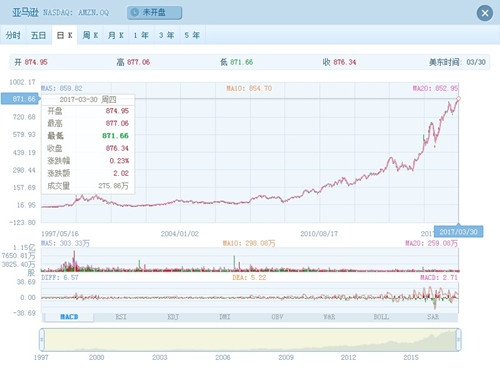Screen dimensions: 500x374
Task: Click the 2017/03/30 date axis marker
Action: [x=458, y=232]
